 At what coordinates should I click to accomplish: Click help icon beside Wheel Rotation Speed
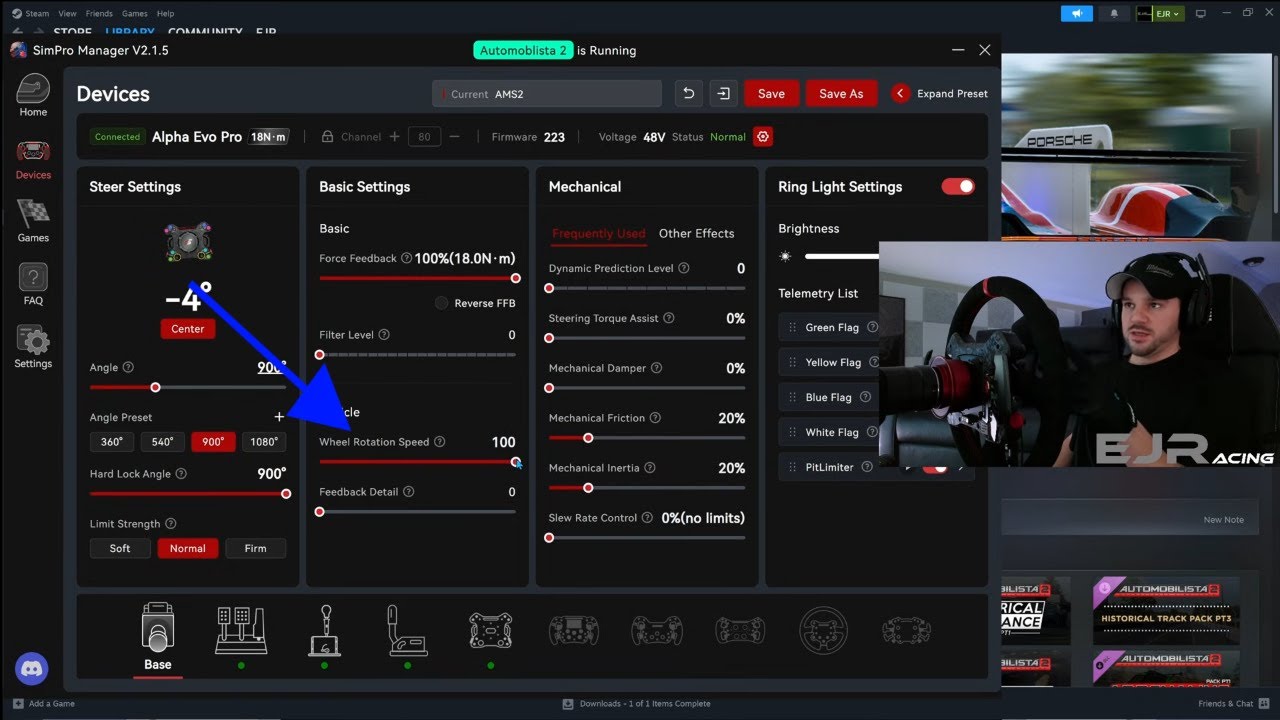point(439,442)
